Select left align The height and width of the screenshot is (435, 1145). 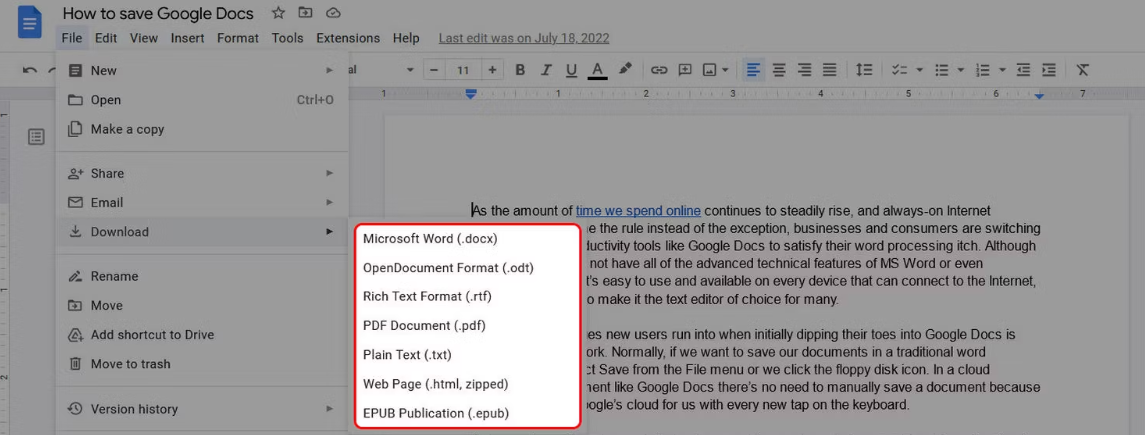click(753, 70)
